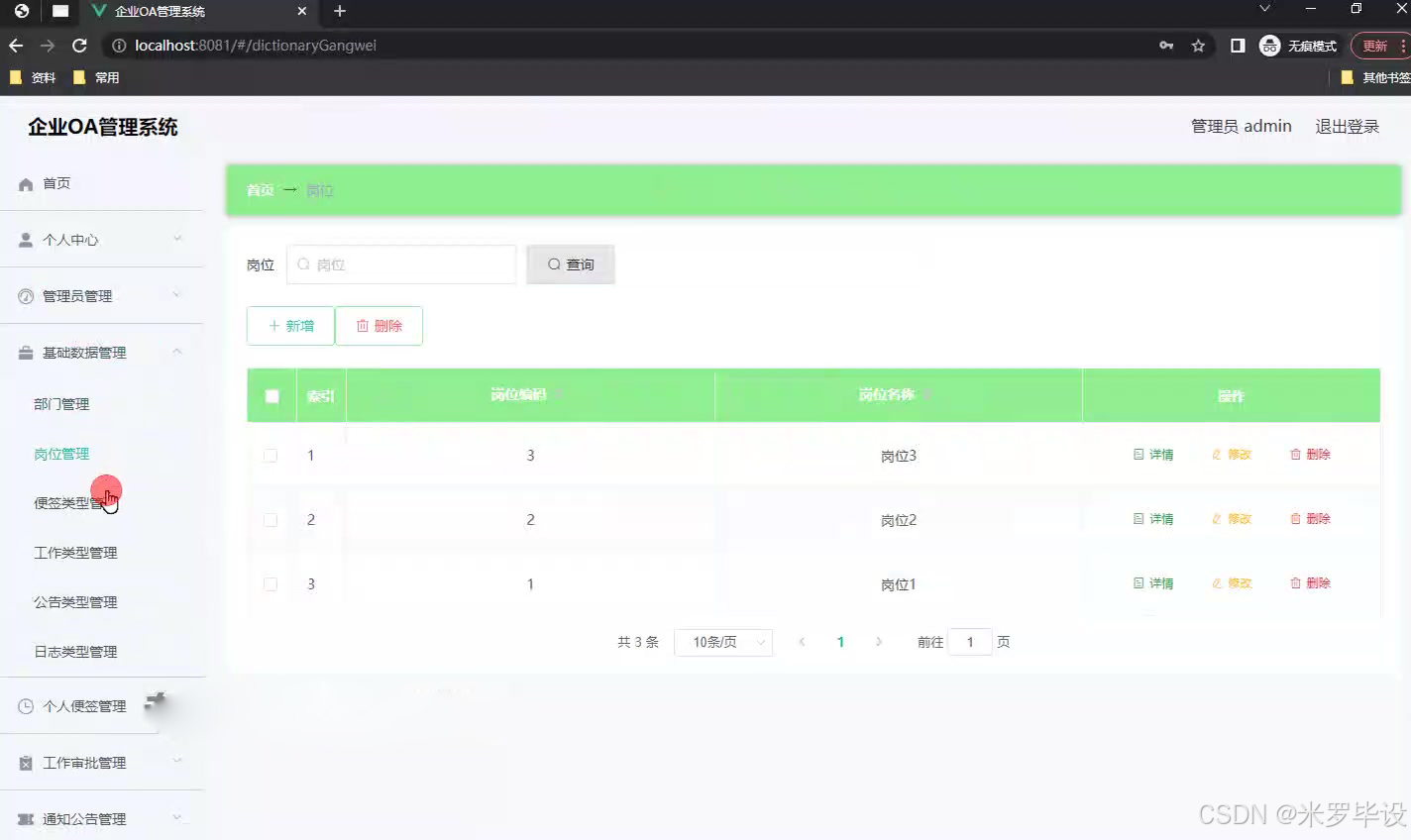Edit row 岗位1 with 修改
Screen dimensions: 1411x840
[1232, 583]
